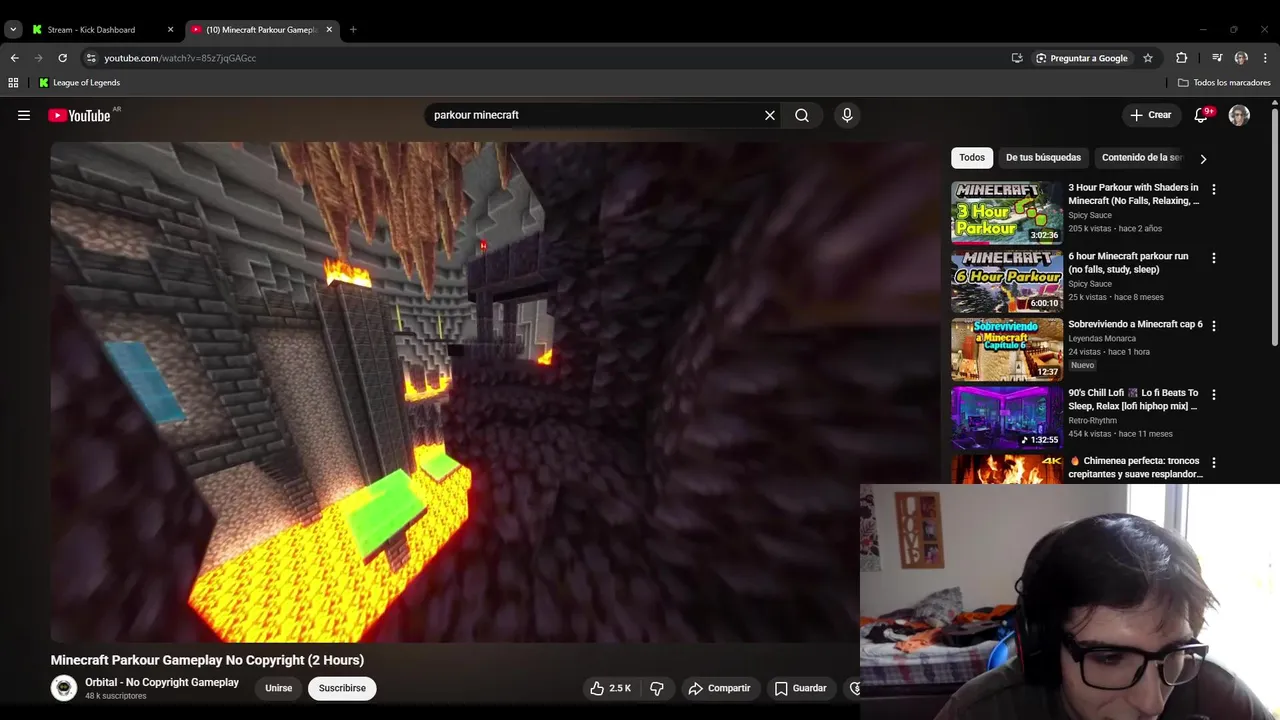Go back in the browser

point(14,58)
